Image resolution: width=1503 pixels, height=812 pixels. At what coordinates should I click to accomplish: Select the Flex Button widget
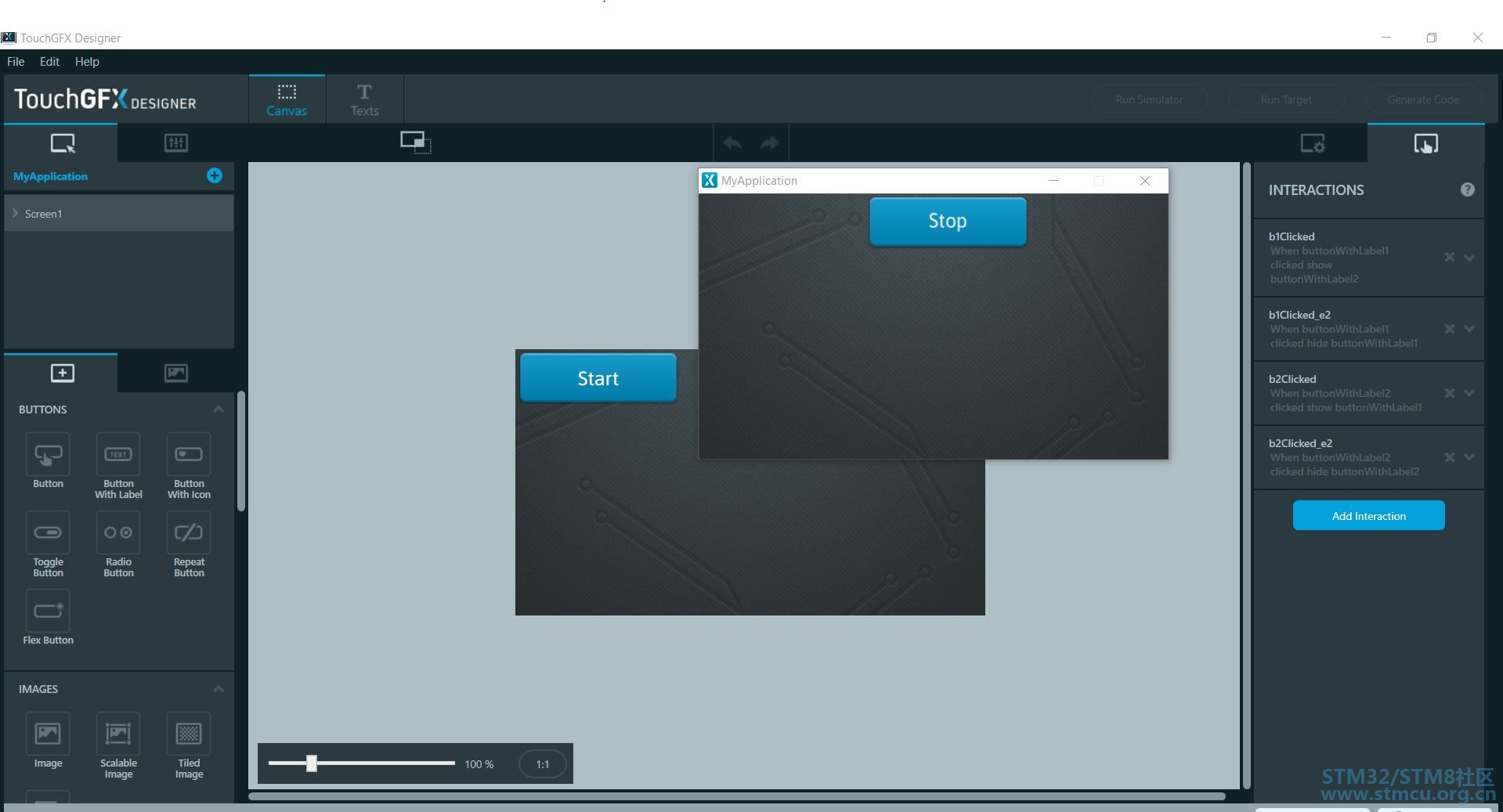tap(48, 618)
